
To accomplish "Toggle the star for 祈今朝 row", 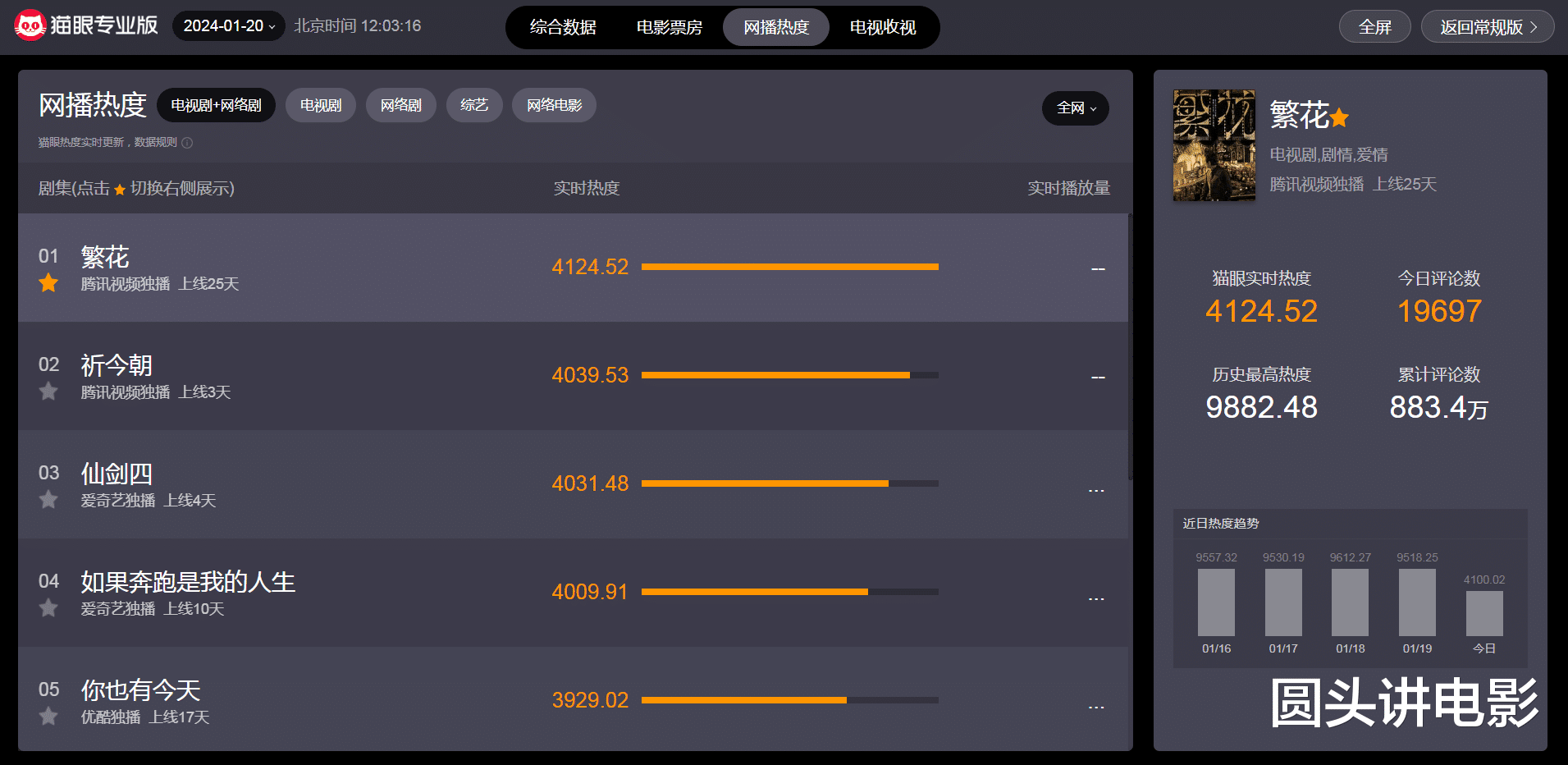I will (x=48, y=392).
